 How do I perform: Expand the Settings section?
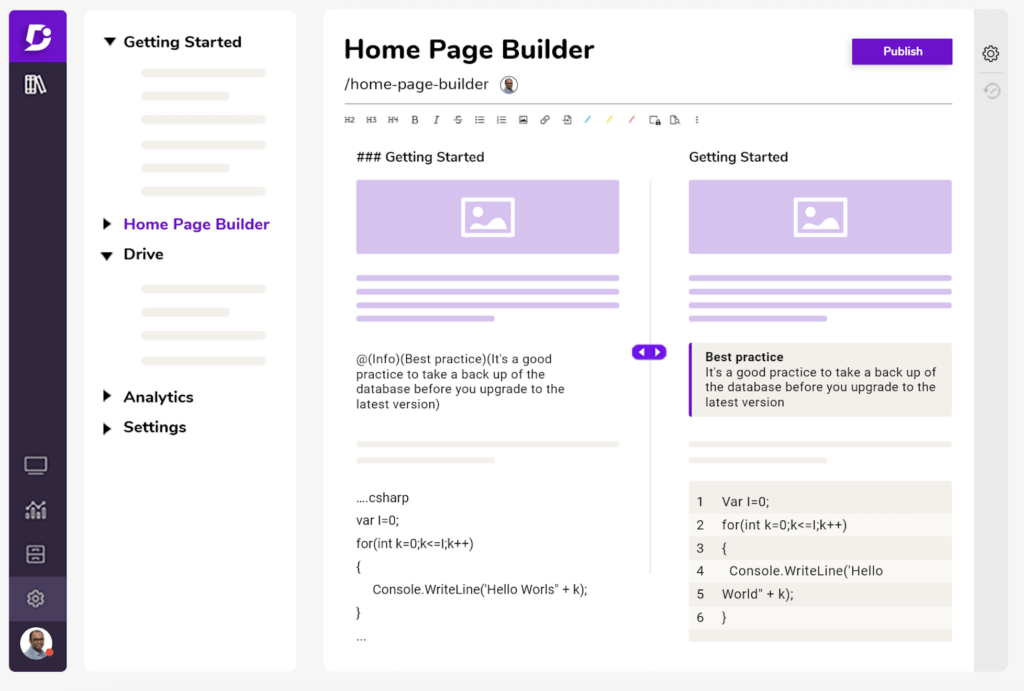[109, 428]
